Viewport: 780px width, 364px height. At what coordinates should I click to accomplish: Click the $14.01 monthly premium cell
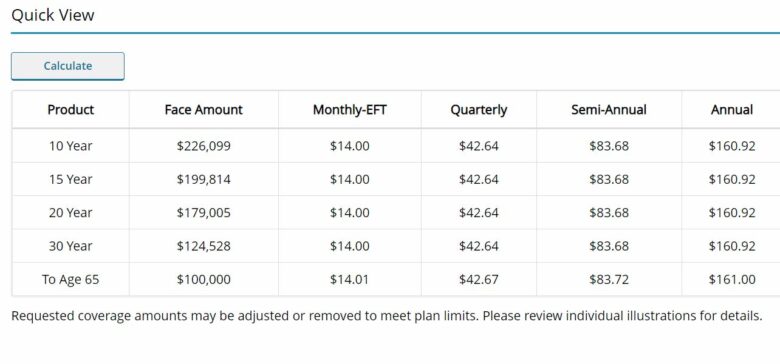350,279
